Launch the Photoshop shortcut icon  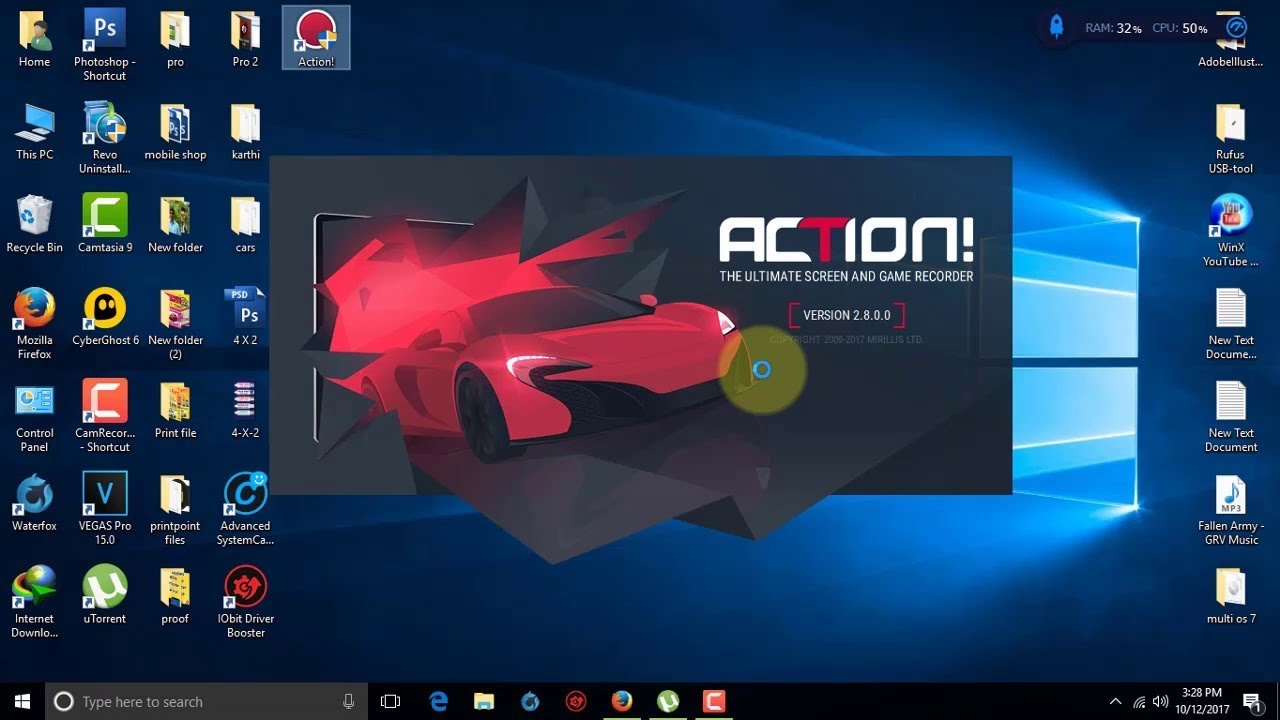coord(105,45)
